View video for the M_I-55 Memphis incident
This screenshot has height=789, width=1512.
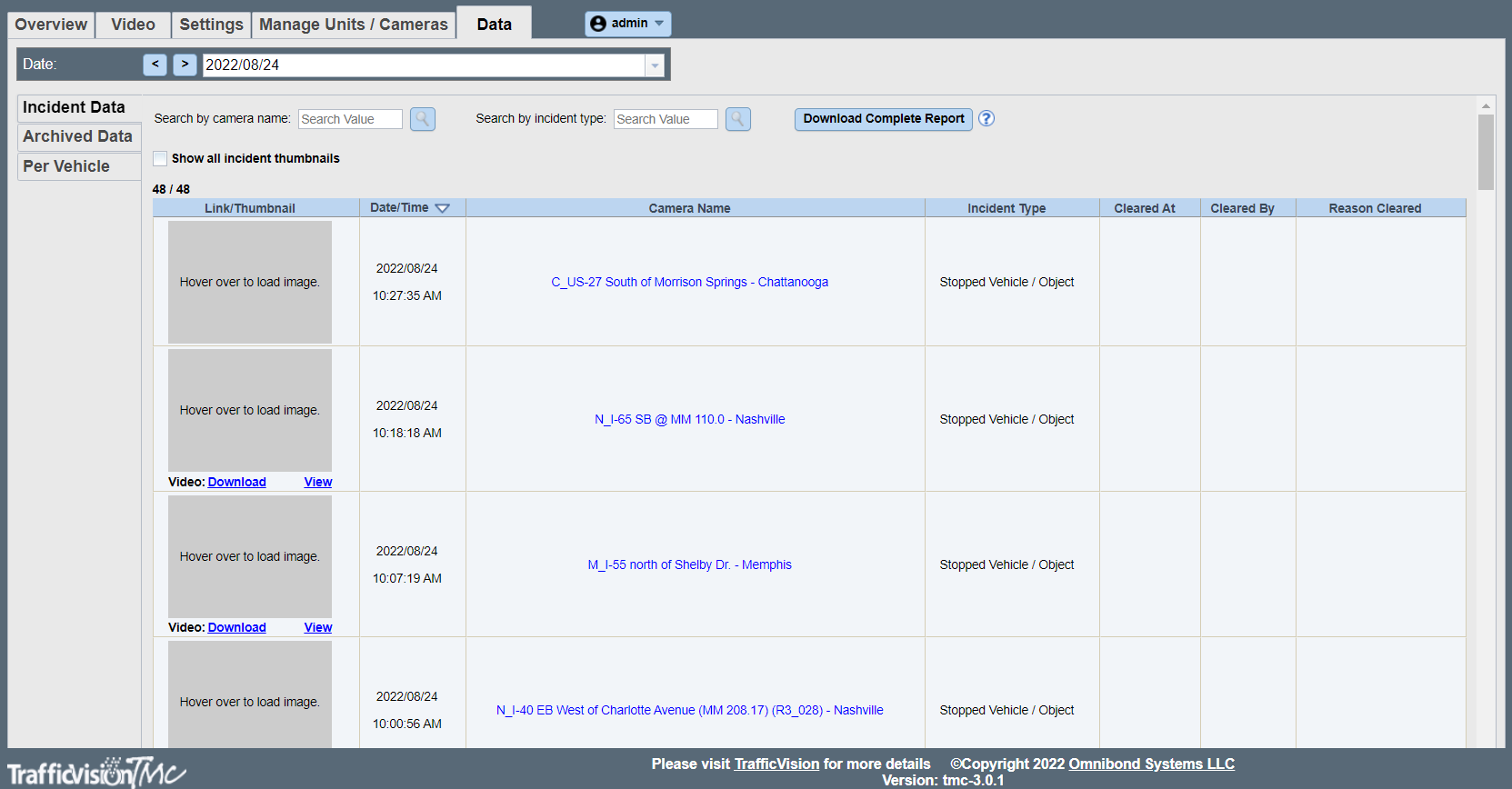click(x=318, y=627)
